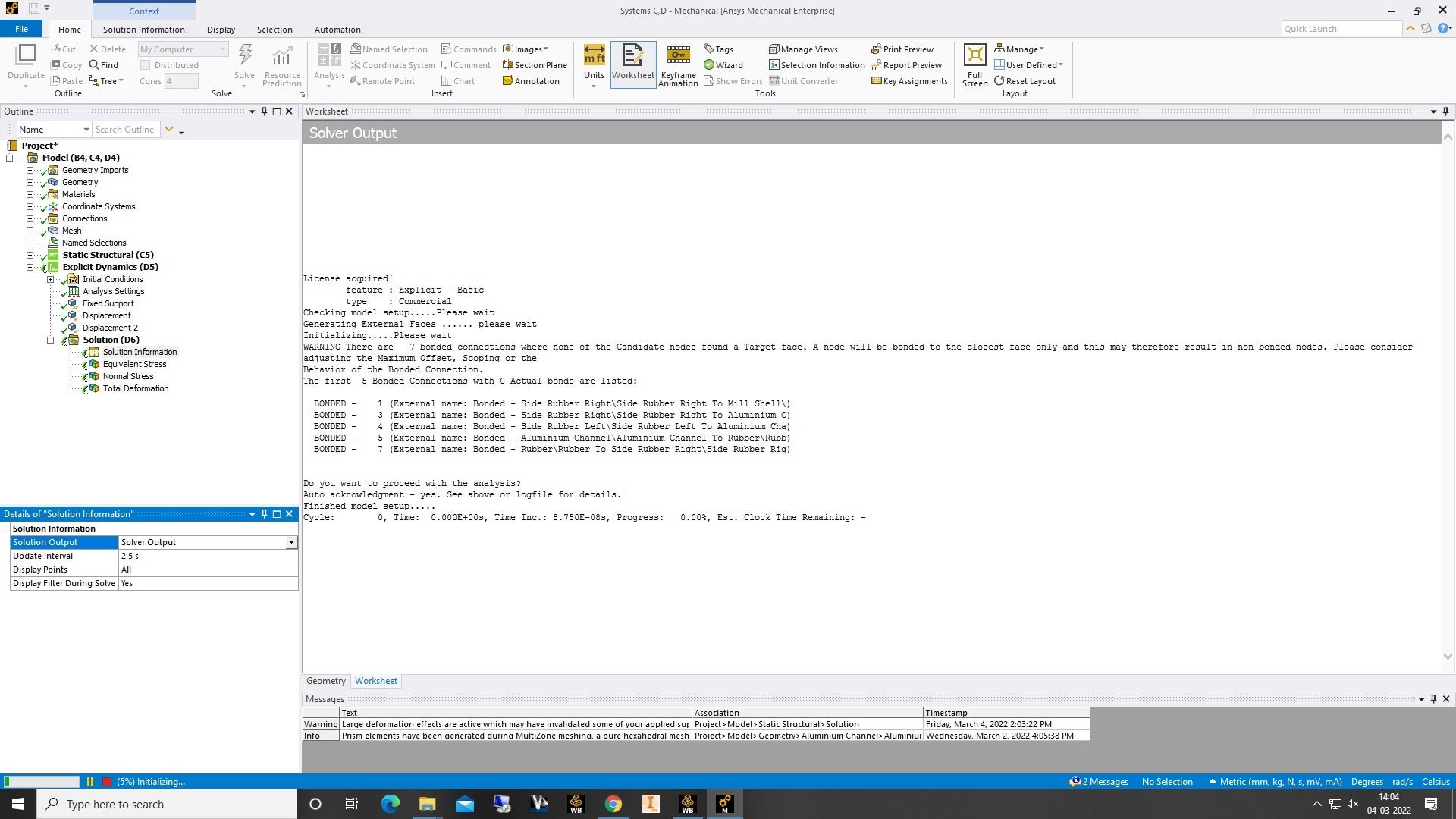The image size is (1456, 819).
Task: Switch to the Automation ribbon tab
Action: click(x=337, y=30)
